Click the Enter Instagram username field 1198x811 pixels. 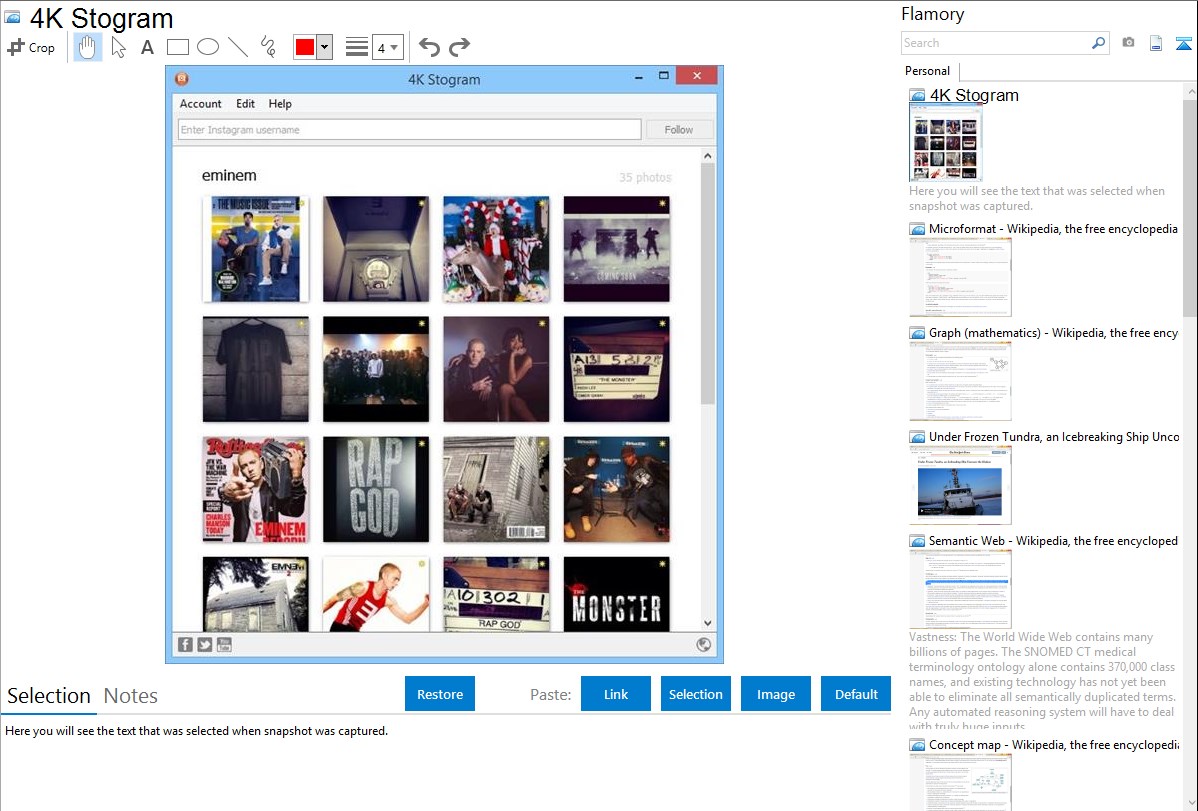[x=410, y=130]
